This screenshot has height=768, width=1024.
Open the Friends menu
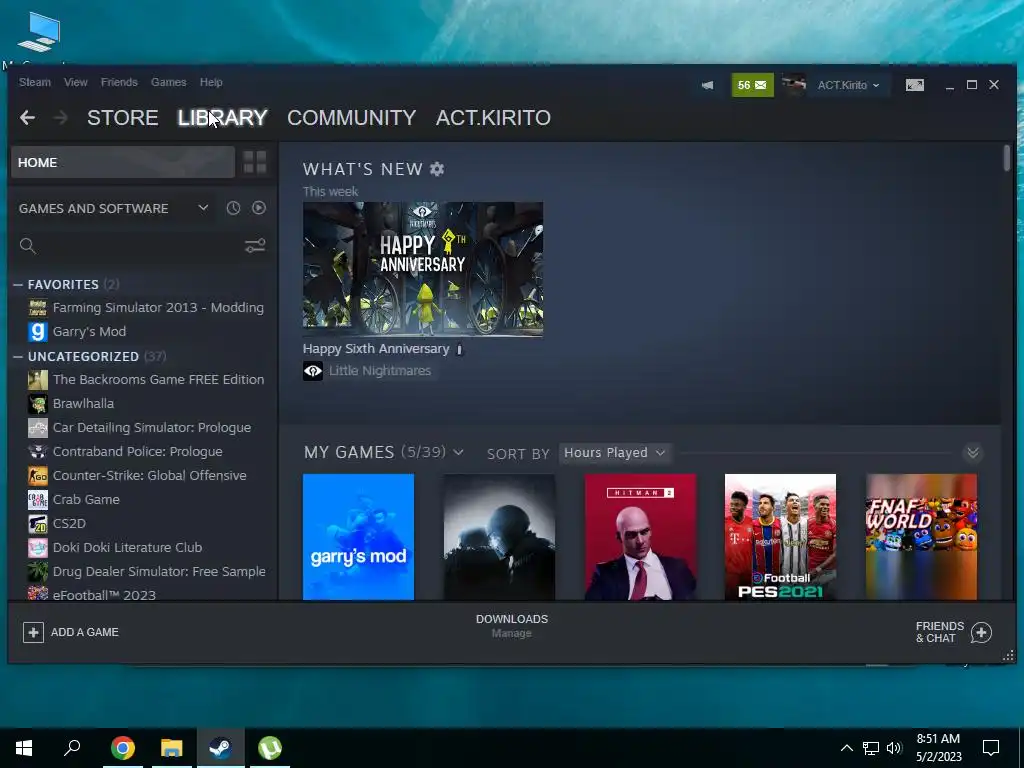[119, 82]
